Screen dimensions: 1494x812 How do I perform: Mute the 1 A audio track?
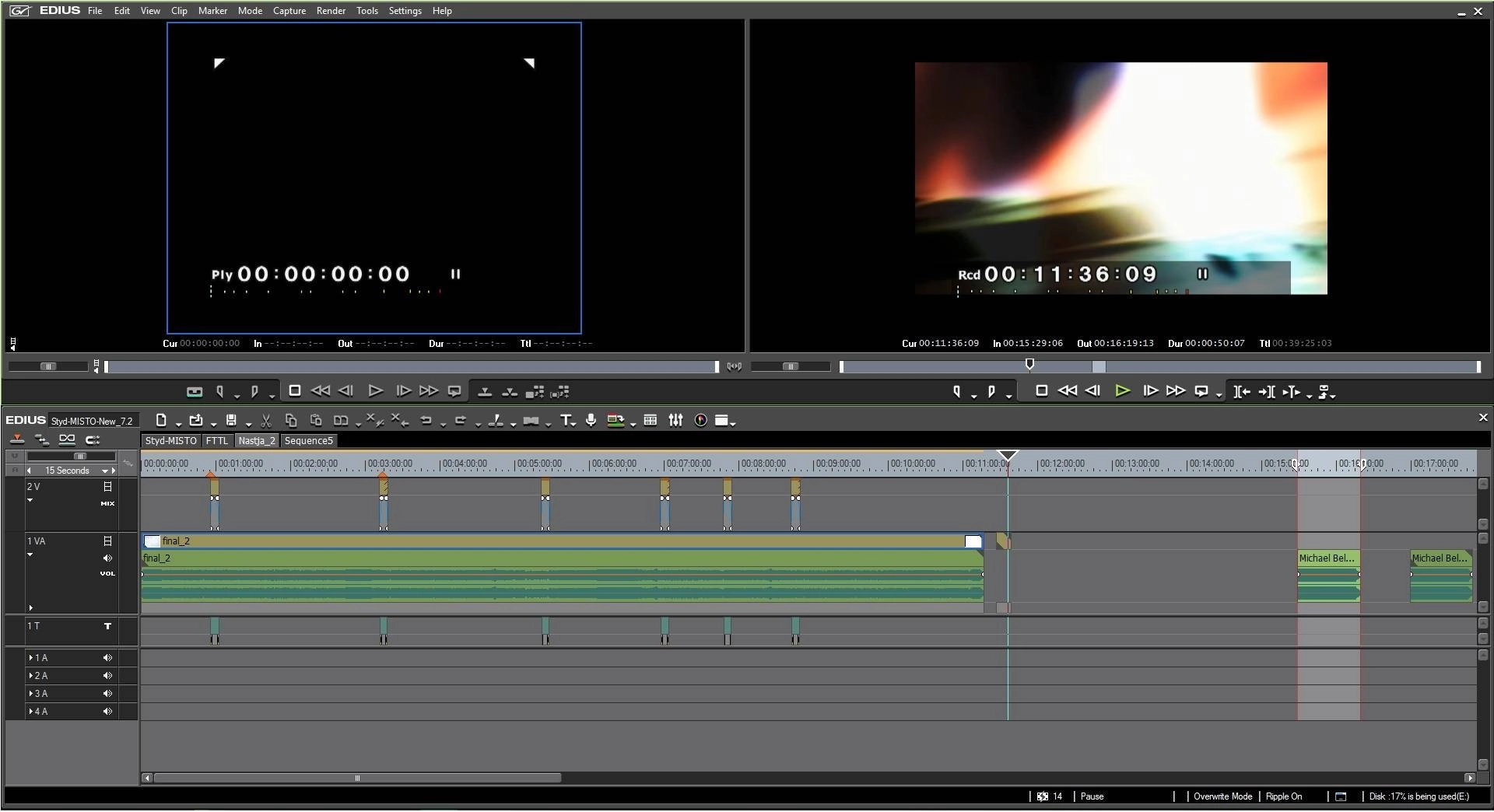tap(107, 657)
